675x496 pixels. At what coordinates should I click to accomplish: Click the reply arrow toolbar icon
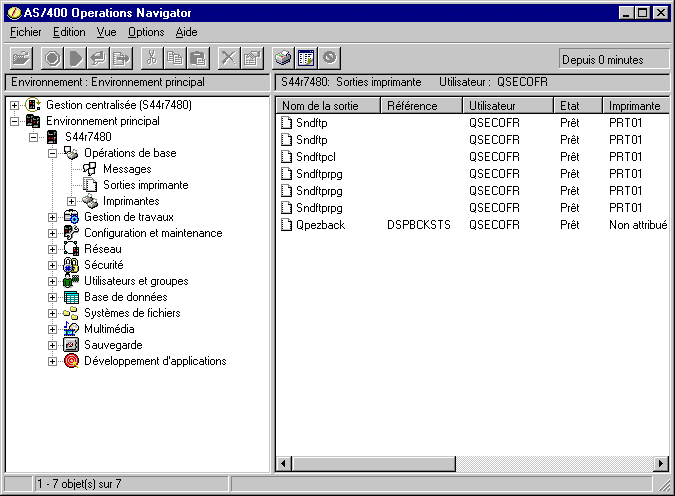98,58
